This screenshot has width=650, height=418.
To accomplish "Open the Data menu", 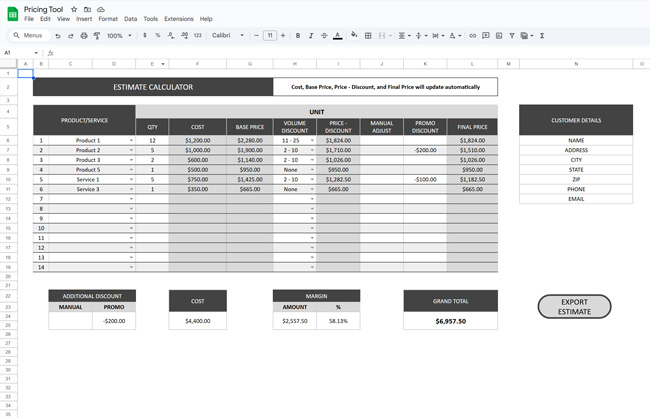I will [x=130, y=19].
